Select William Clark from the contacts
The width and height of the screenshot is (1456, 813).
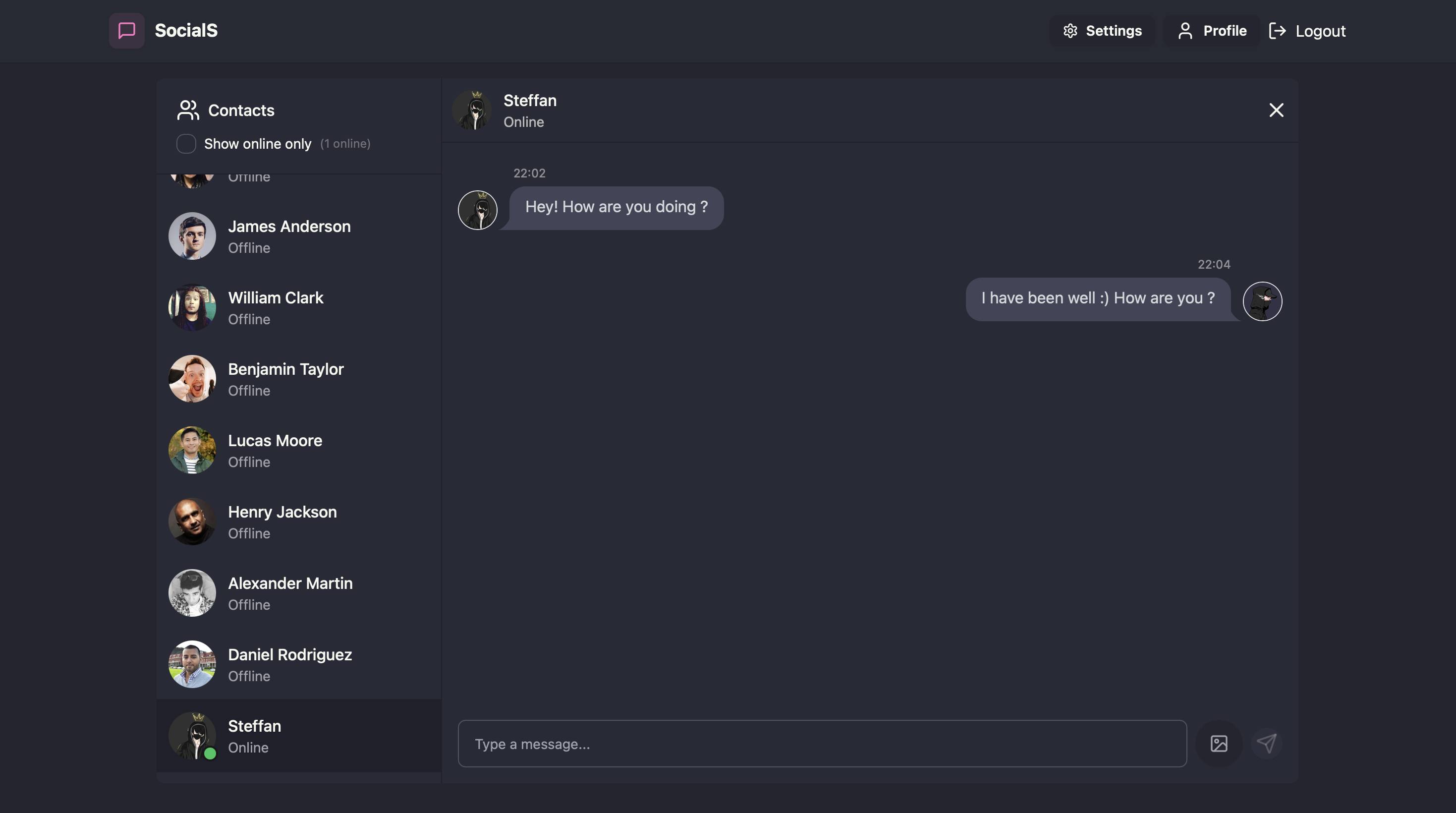(x=299, y=307)
